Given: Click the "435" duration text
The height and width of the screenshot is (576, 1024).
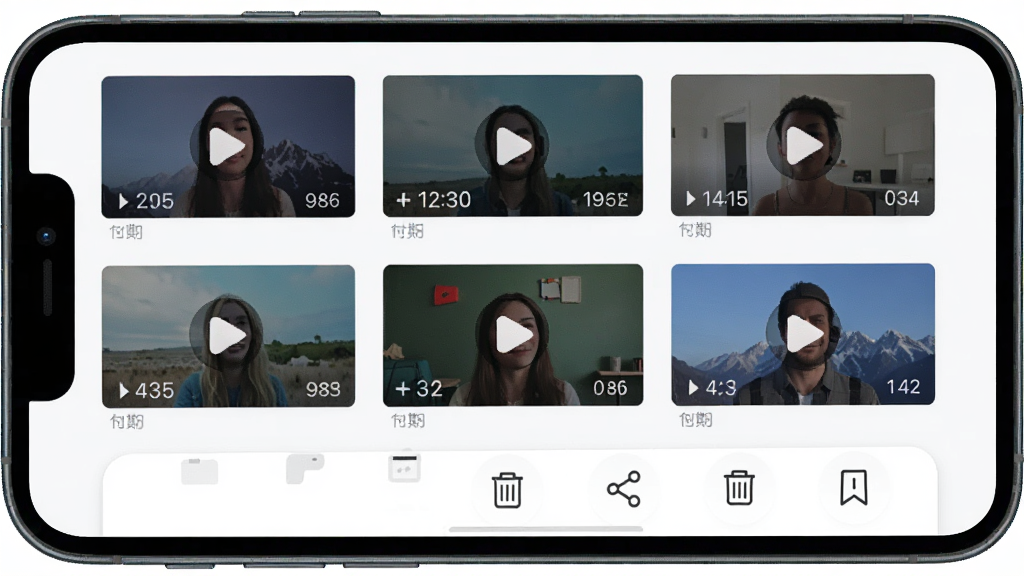Looking at the screenshot, I should point(155,391).
